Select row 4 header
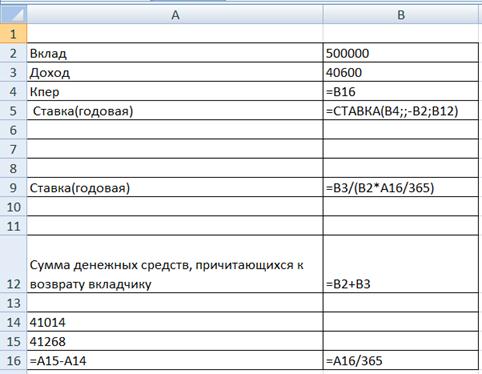 [x=13, y=91]
